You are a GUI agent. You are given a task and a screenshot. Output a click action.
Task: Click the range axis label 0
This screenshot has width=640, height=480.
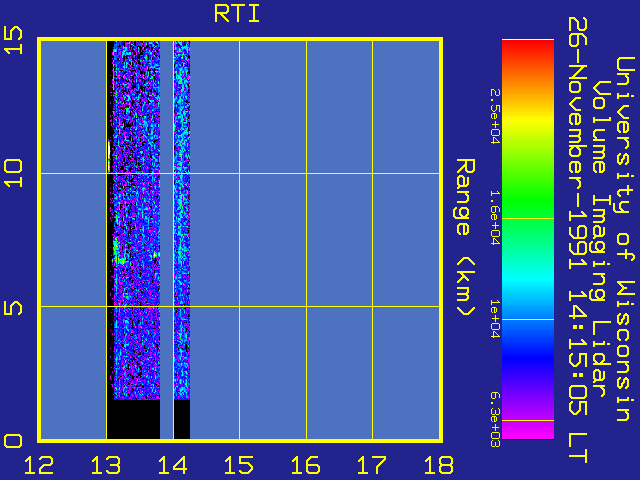(13, 441)
